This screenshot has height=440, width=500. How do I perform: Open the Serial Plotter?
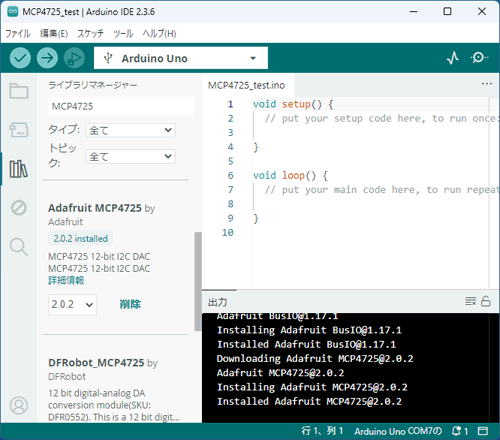click(453, 58)
